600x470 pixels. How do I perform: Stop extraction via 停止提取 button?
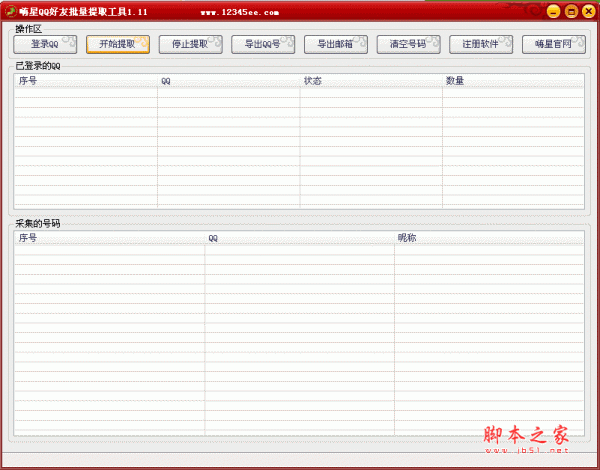(191, 44)
